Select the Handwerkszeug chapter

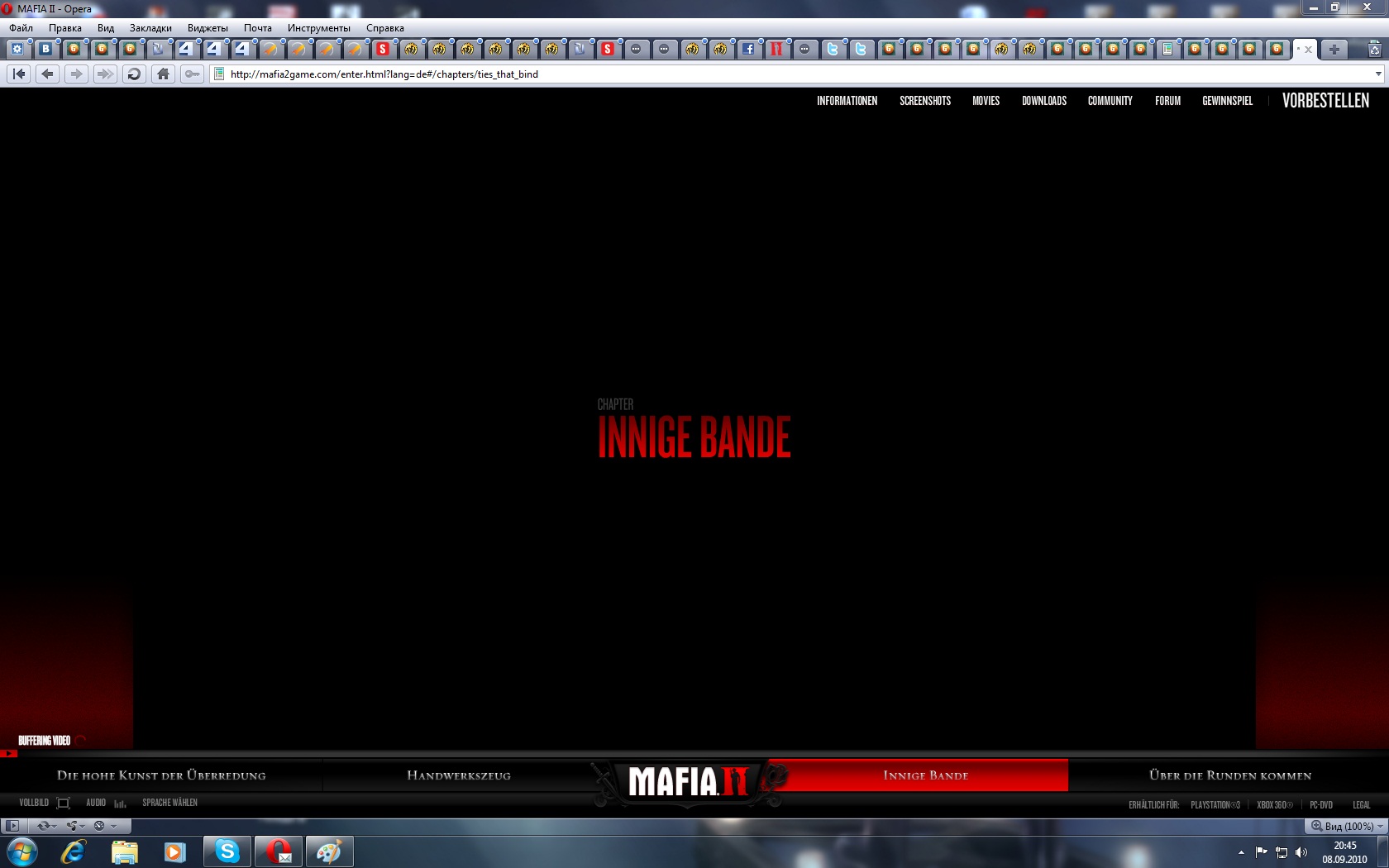tap(459, 775)
